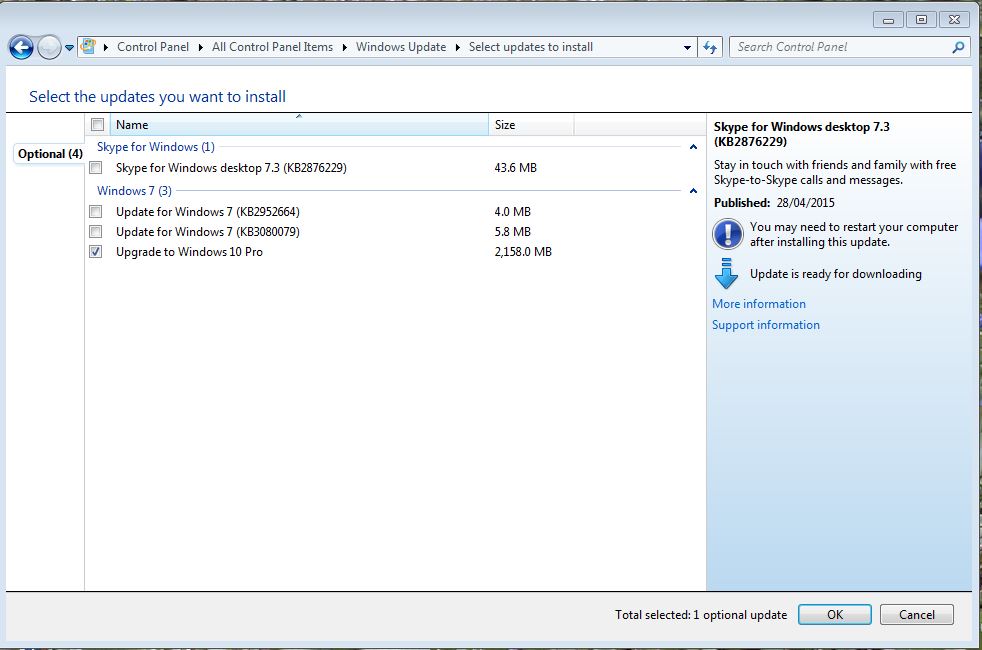The image size is (982, 650).
Task: Select Skype for Windows desktop 7.3 row
Action: pos(395,168)
